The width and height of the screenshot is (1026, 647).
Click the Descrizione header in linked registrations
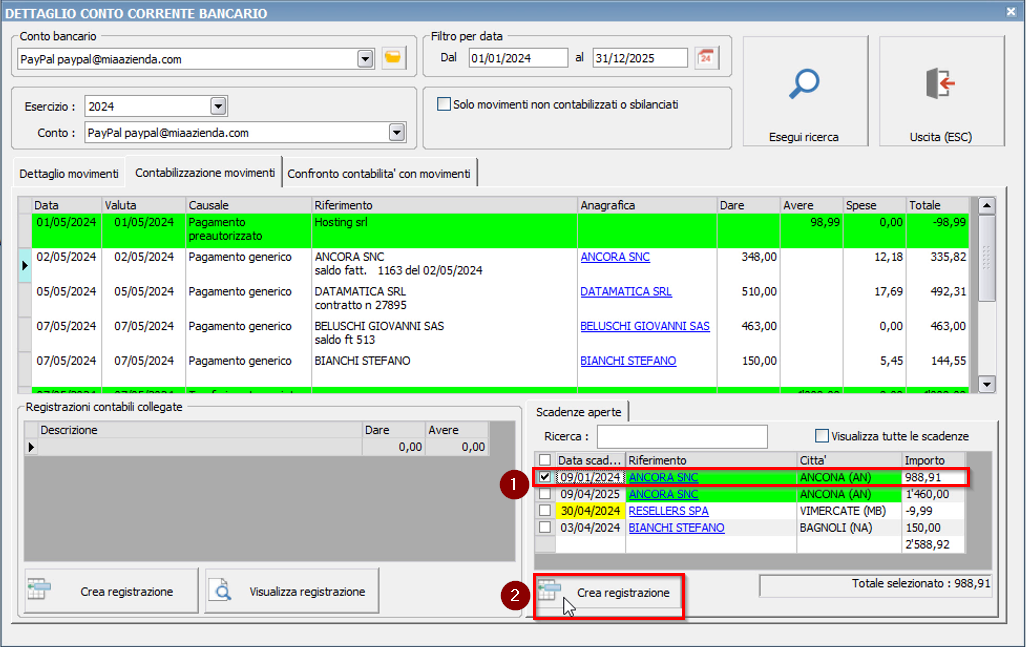[x=200, y=430]
